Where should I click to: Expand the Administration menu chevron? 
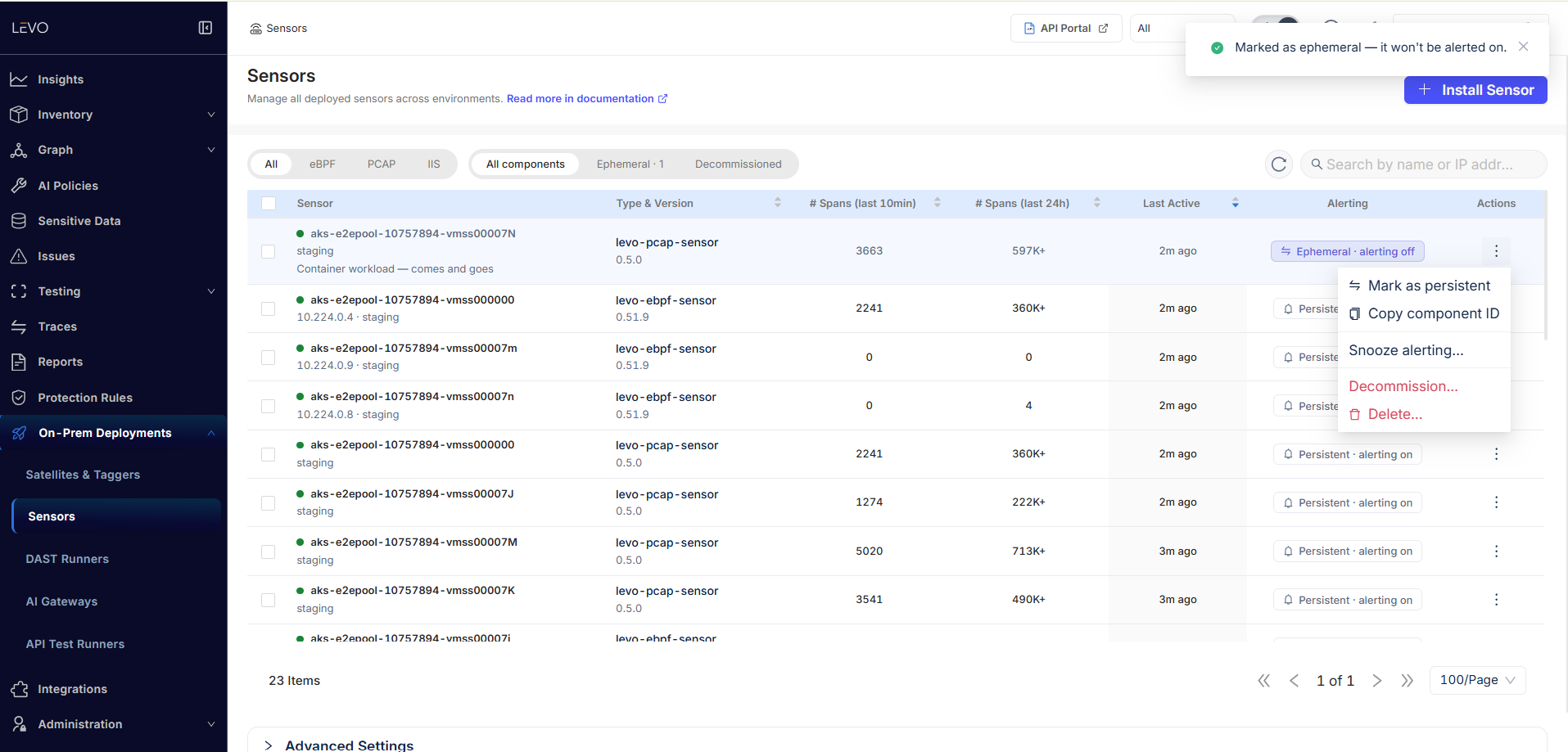[x=211, y=724]
